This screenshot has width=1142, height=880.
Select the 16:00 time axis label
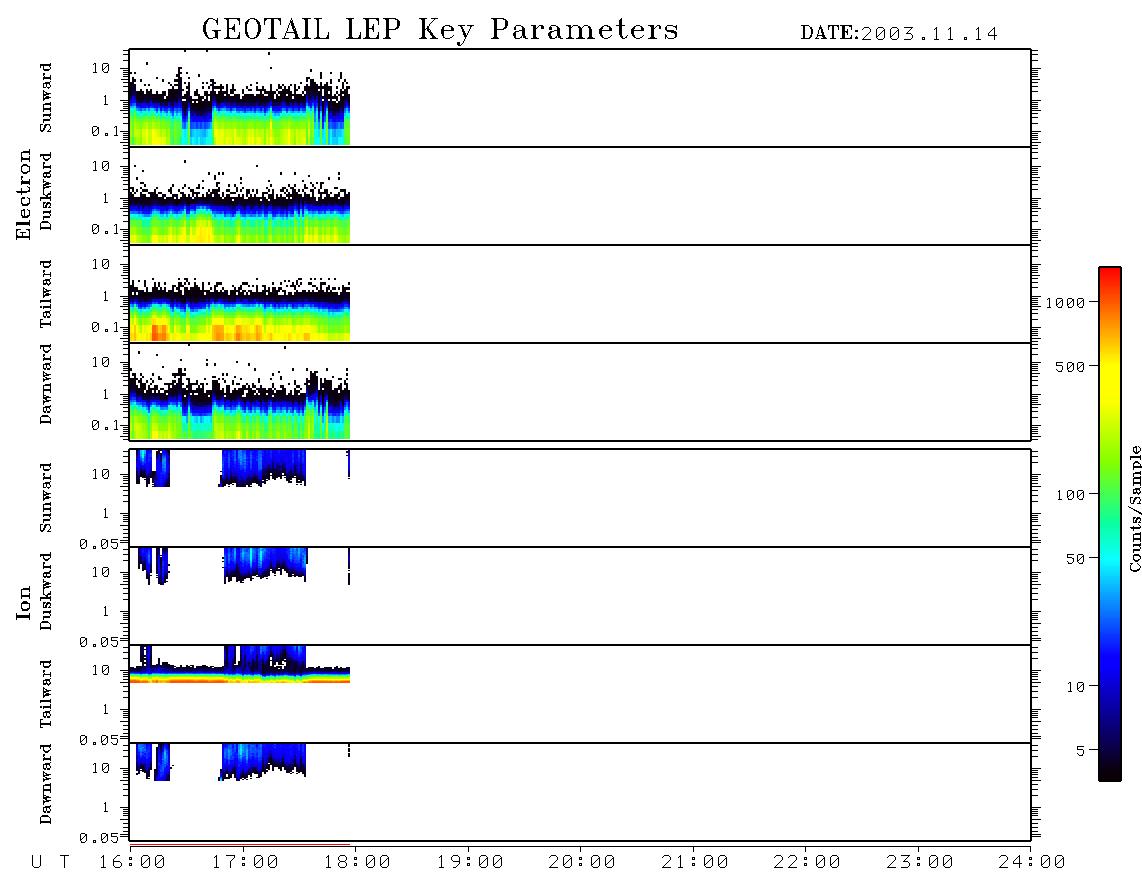click(x=132, y=862)
